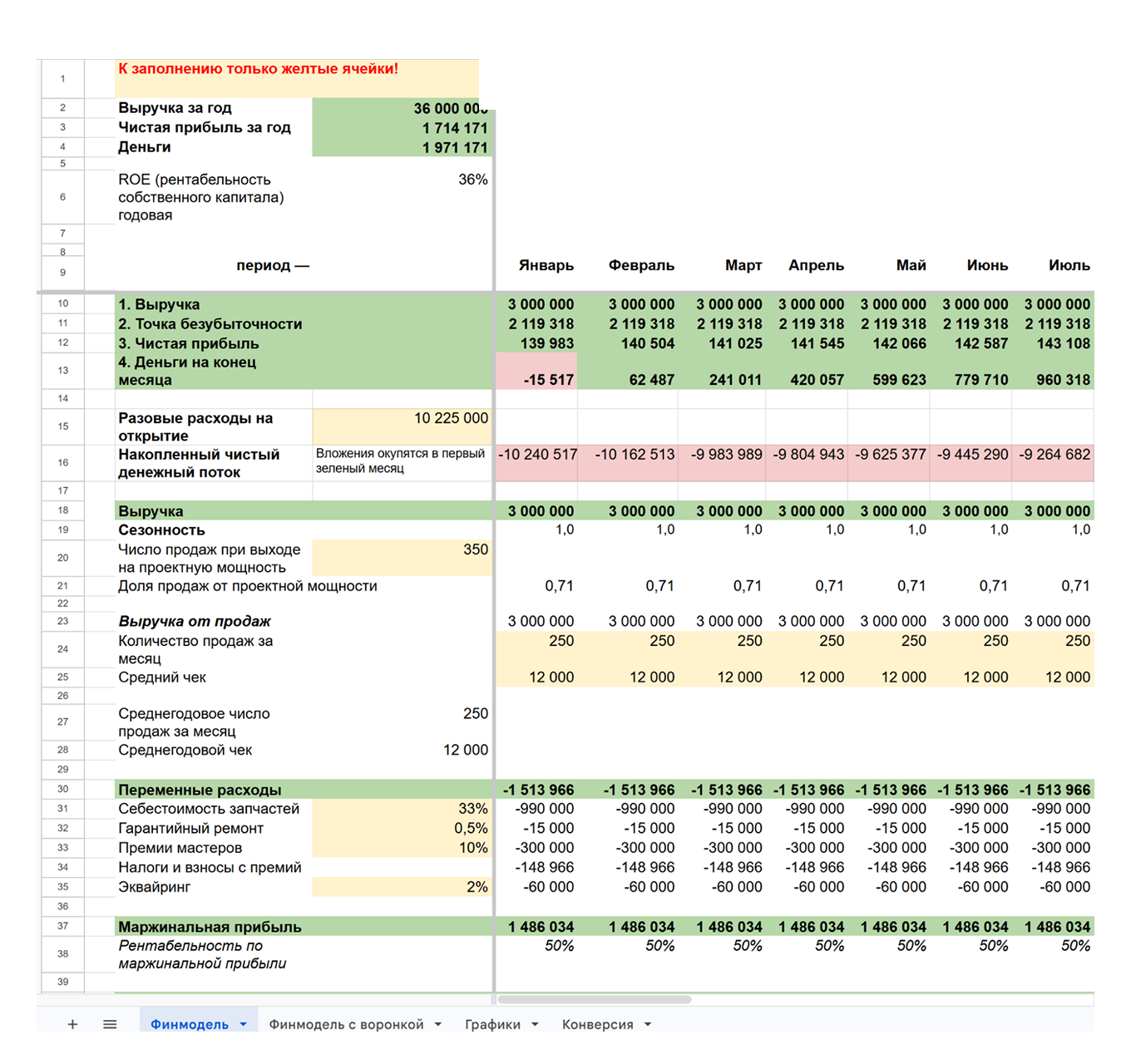Go to the Графики sheet tab
The height and width of the screenshot is (1064, 1131).
coord(492,1024)
